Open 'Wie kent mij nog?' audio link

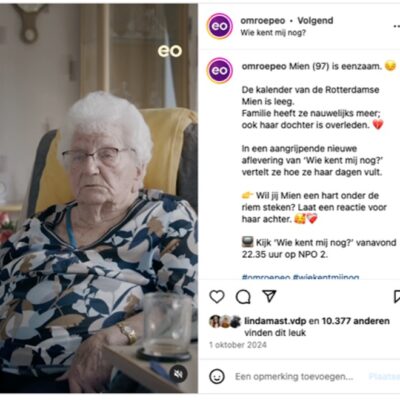click(273, 33)
